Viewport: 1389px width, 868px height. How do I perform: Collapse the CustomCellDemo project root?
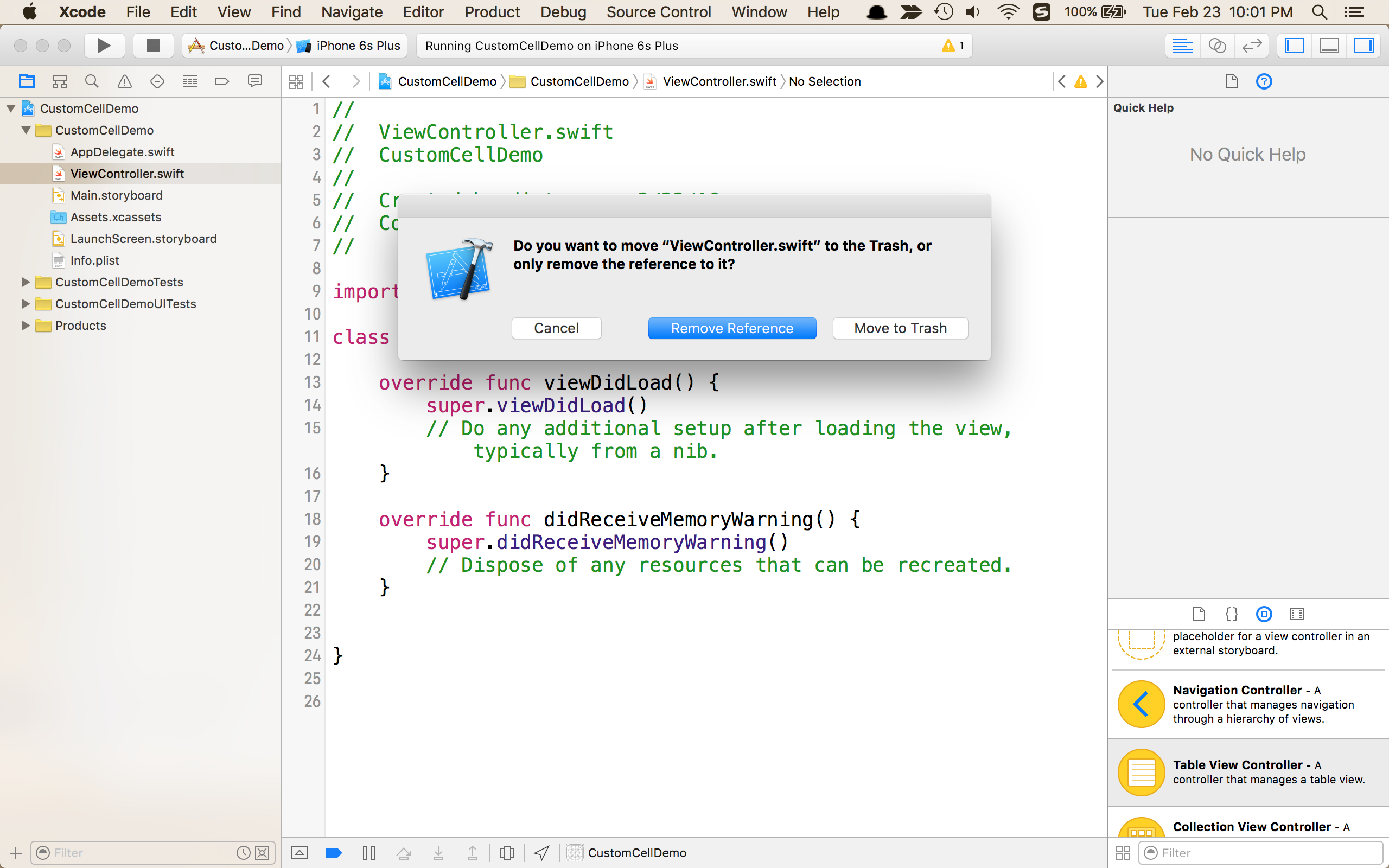11,108
